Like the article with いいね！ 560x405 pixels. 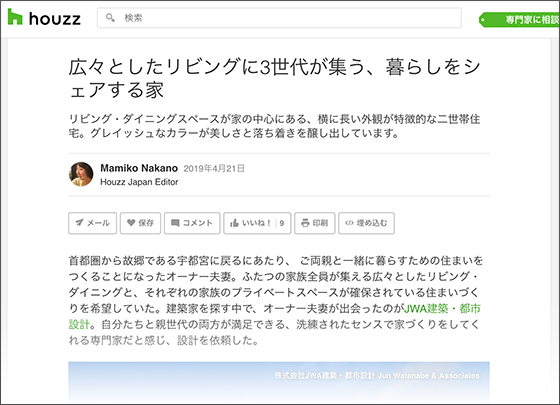click(257, 223)
